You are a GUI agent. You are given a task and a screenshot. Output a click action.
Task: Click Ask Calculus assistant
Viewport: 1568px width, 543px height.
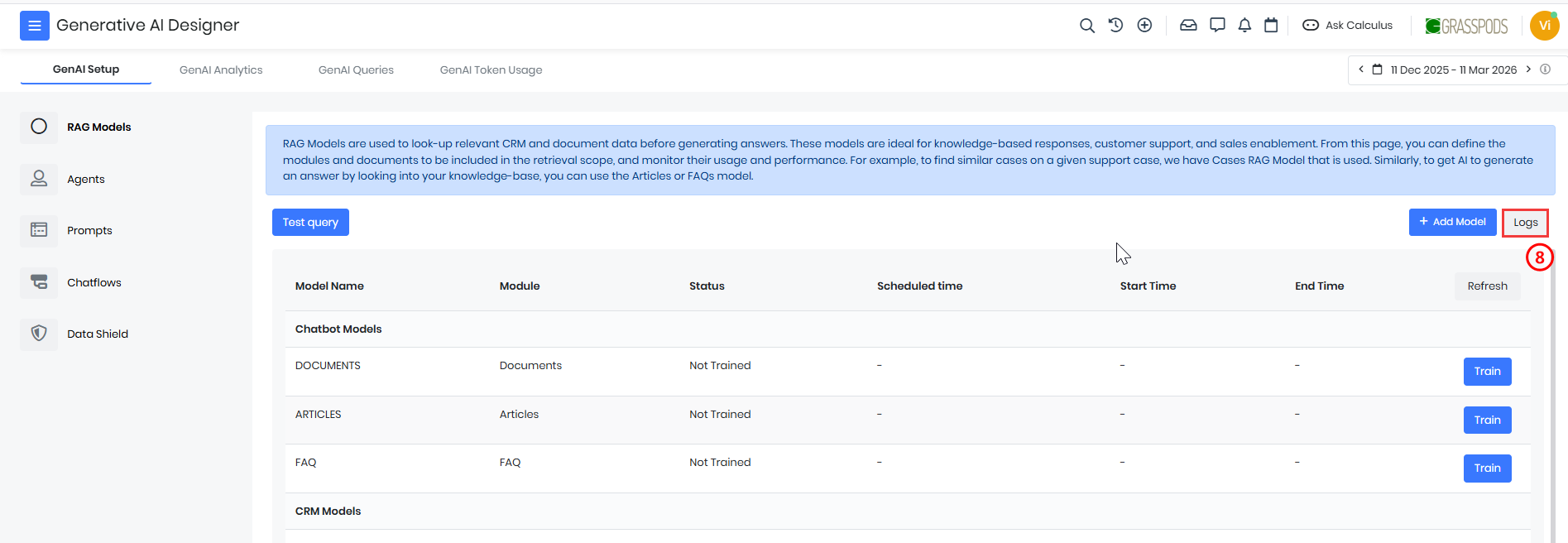[x=1348, y=26]
